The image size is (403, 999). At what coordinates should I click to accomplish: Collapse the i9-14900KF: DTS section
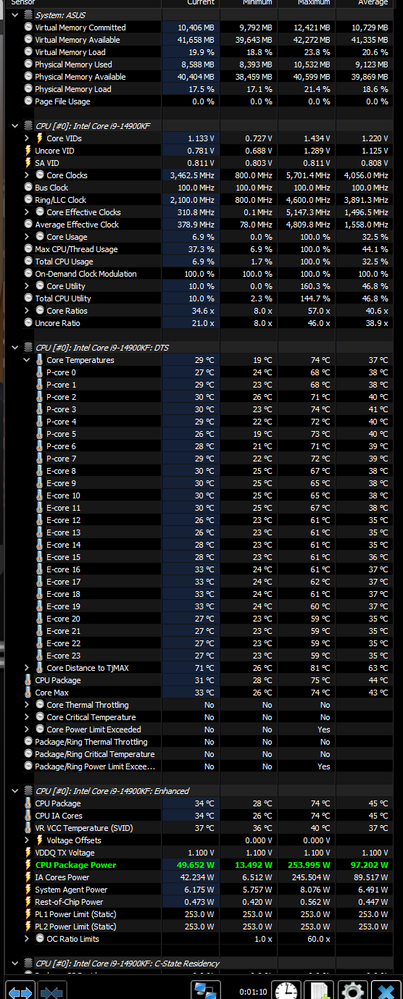(15, 347)
